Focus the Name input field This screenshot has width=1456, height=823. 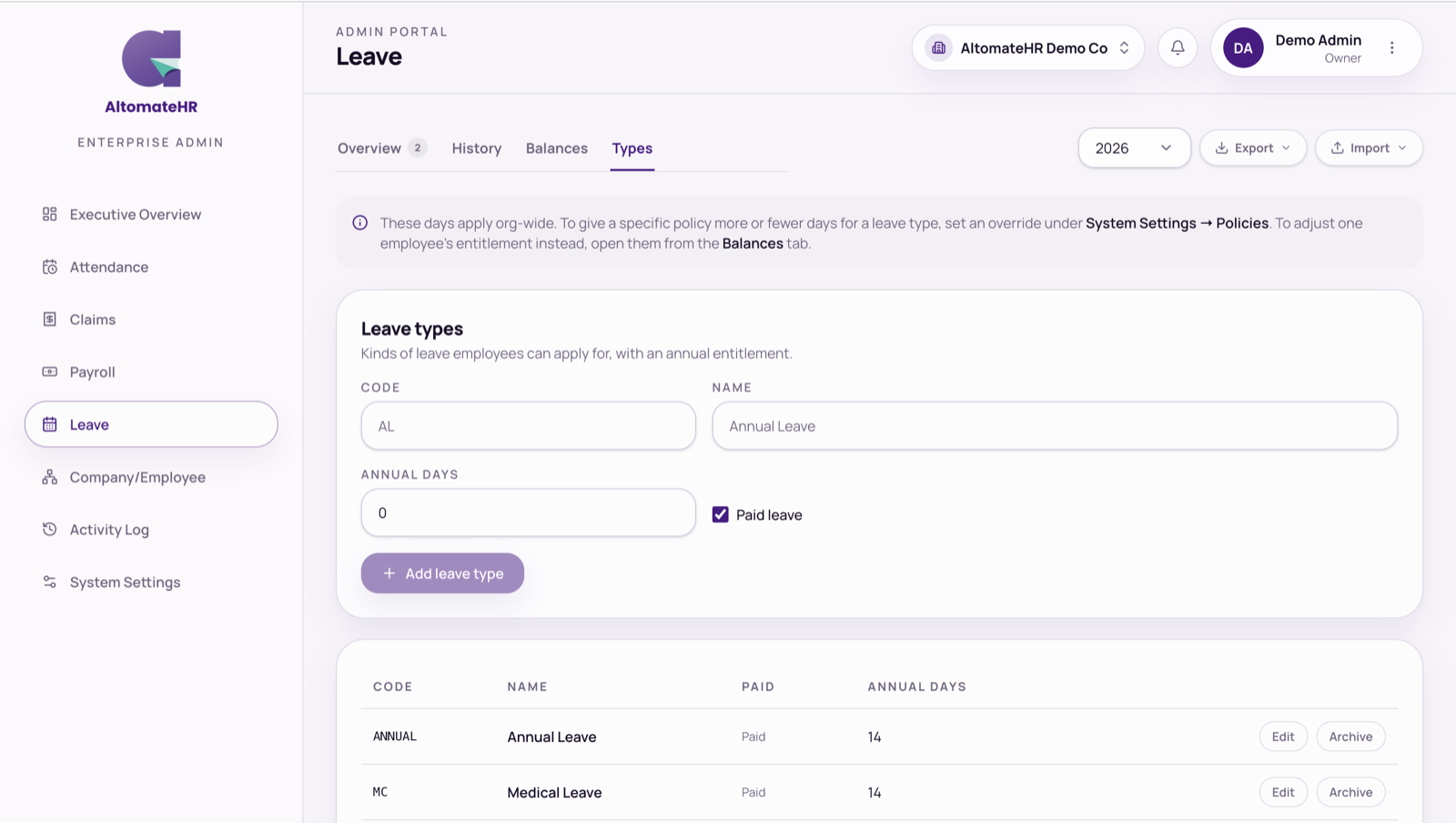(1055, 426)
